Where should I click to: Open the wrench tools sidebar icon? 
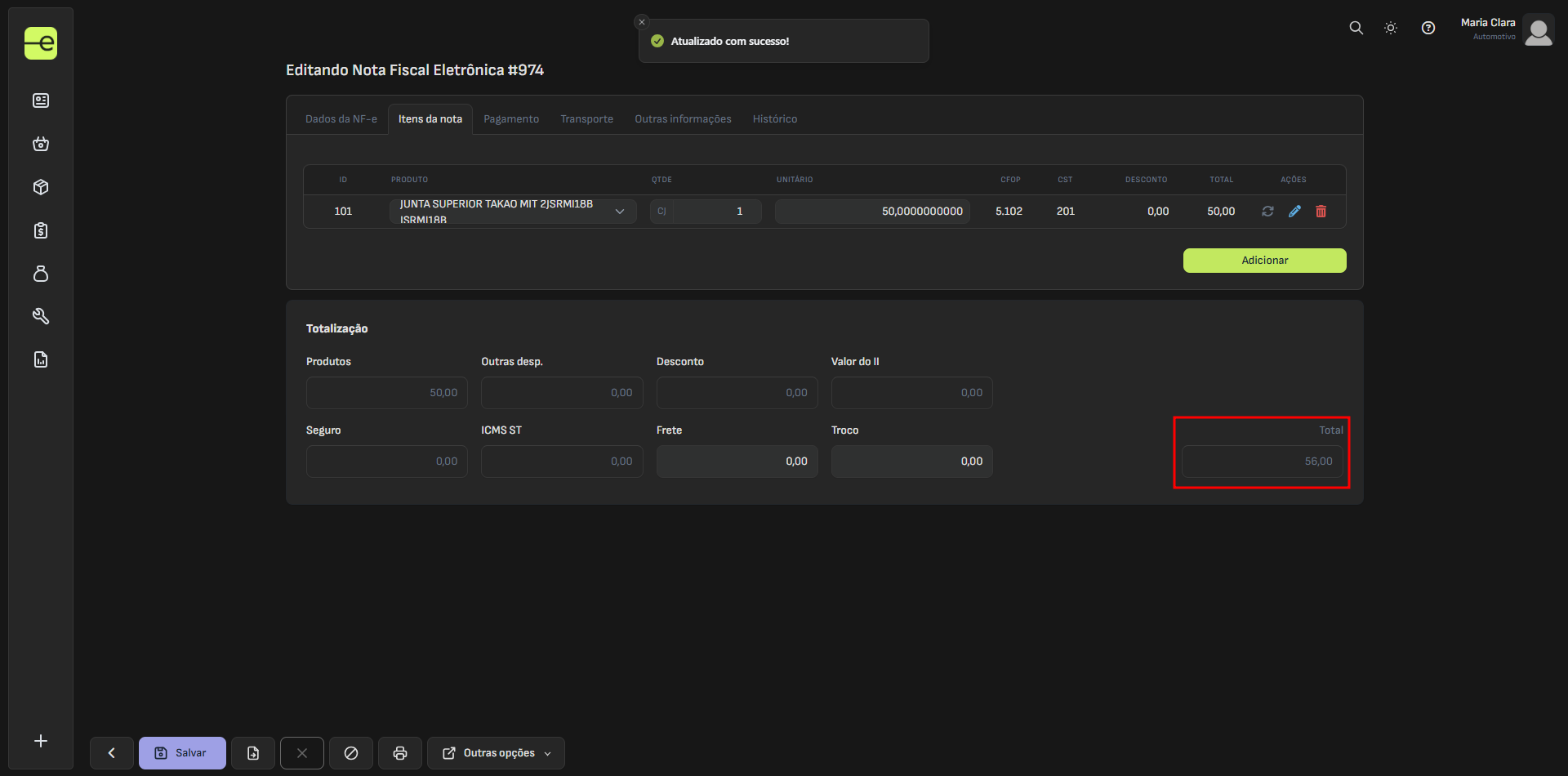[41, 316]
